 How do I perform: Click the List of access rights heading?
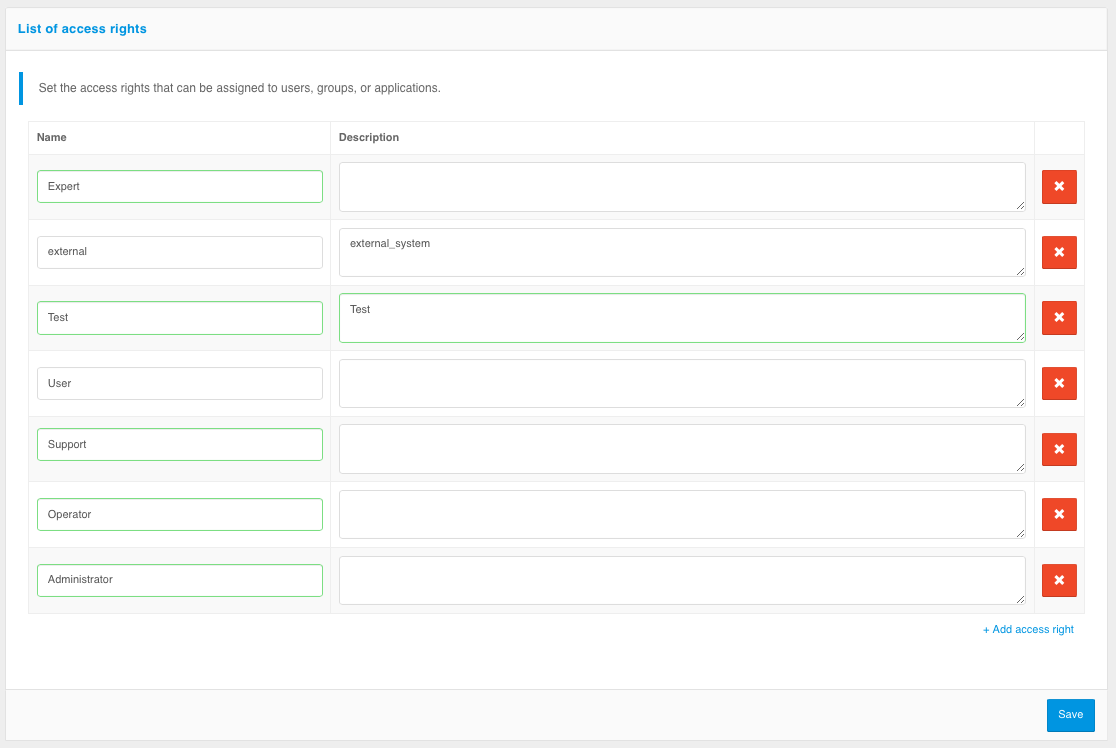click(x=82, y=28)
